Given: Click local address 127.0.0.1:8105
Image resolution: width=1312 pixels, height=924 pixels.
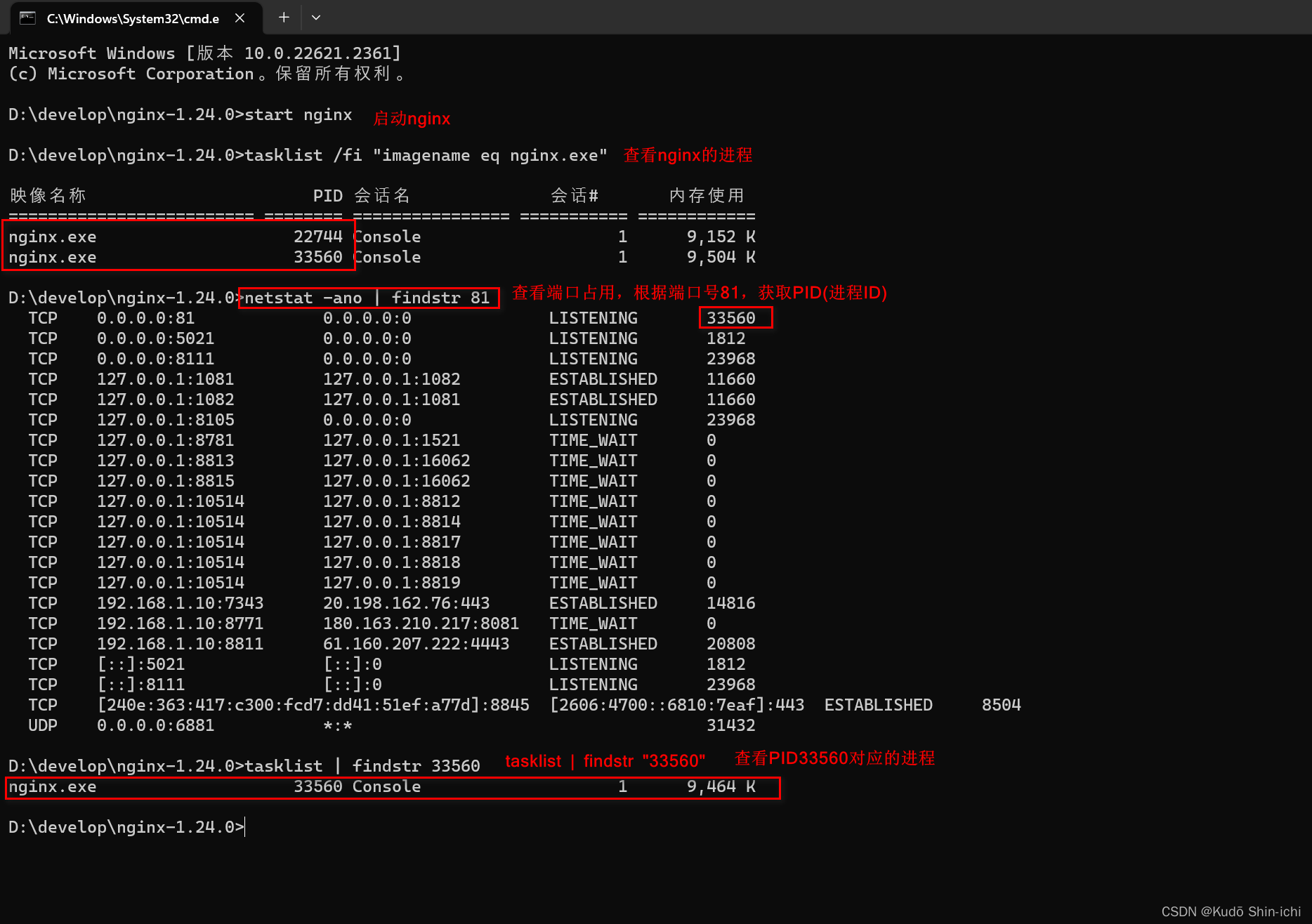Looking at the screenshot, I should click(165, 420).
